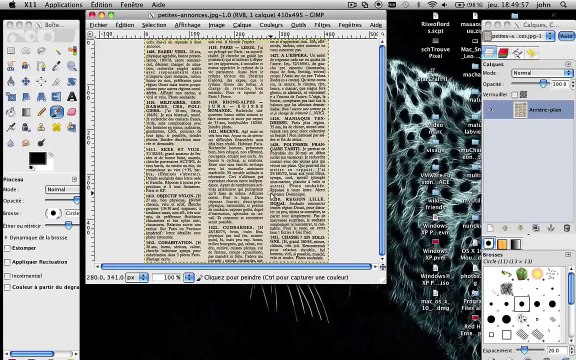Viewport: 576px width, 360px height.
Task: Click the Spotlight search icon in menu bar
Action: (564, 5)
